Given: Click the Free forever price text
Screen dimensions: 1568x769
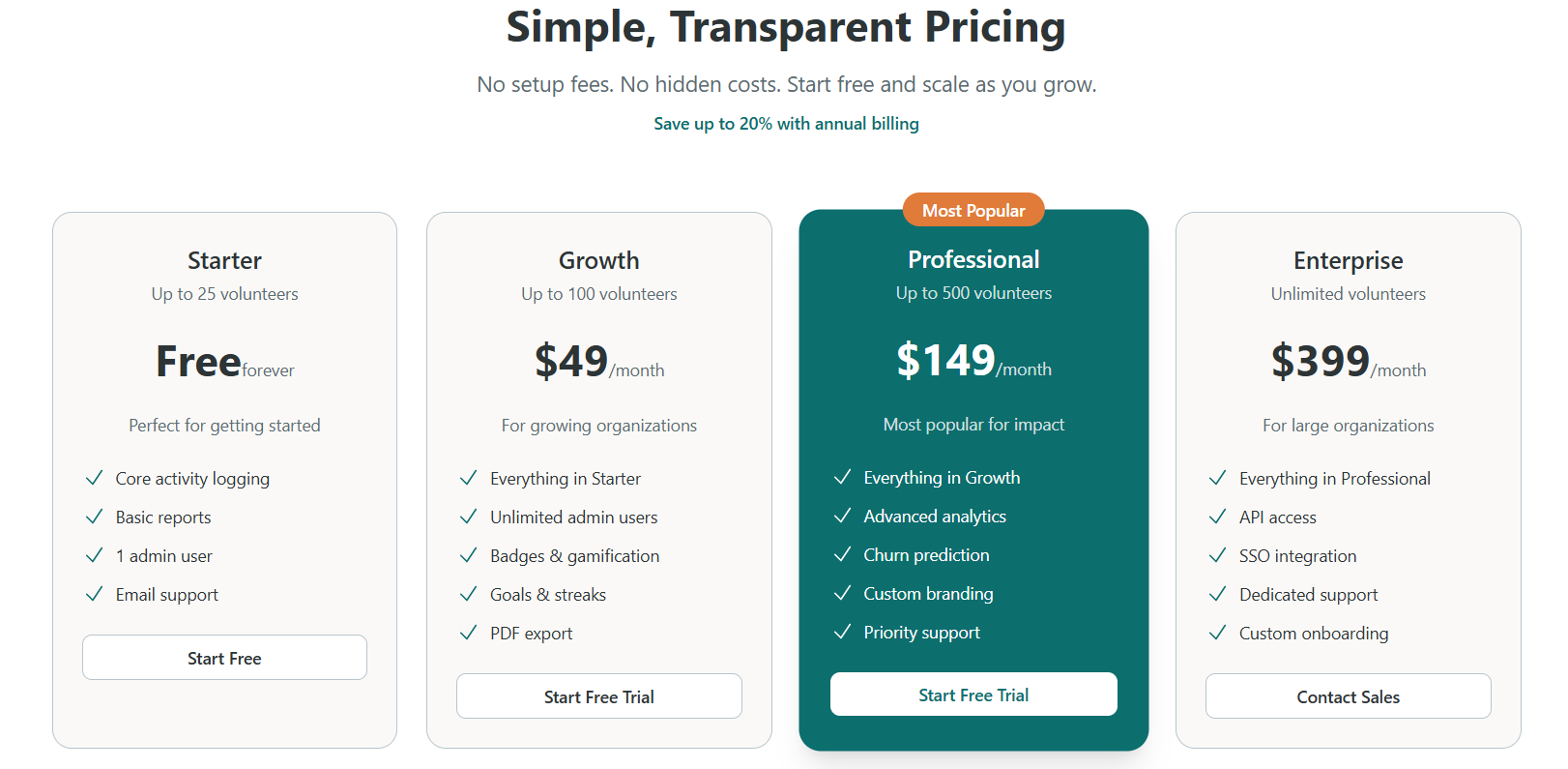Looking at the screenshot, I should (224, 363).
